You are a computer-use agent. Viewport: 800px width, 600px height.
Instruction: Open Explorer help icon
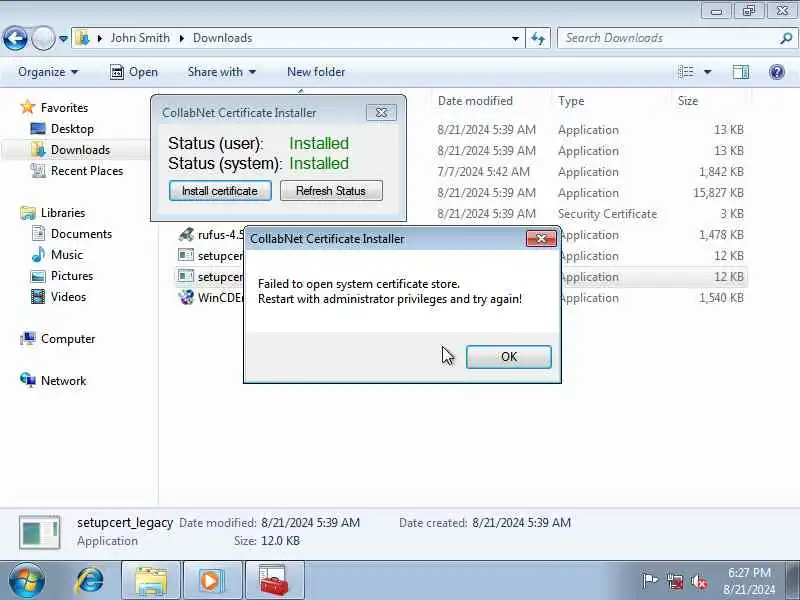click(x=777, y=72)
